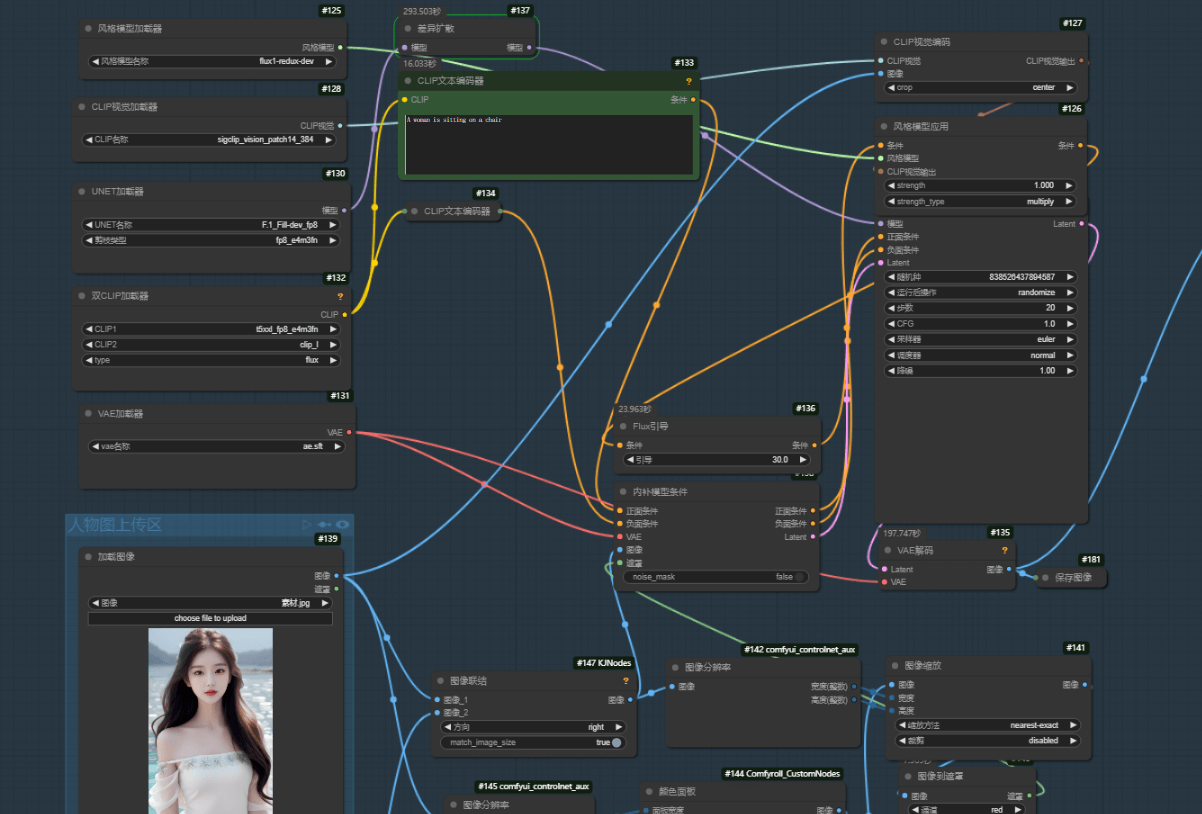This screenshot has height=814, width=1202.
Task: Collapse the CLIP视觉加载器 node via its title dot
Action: coord(83,107)
